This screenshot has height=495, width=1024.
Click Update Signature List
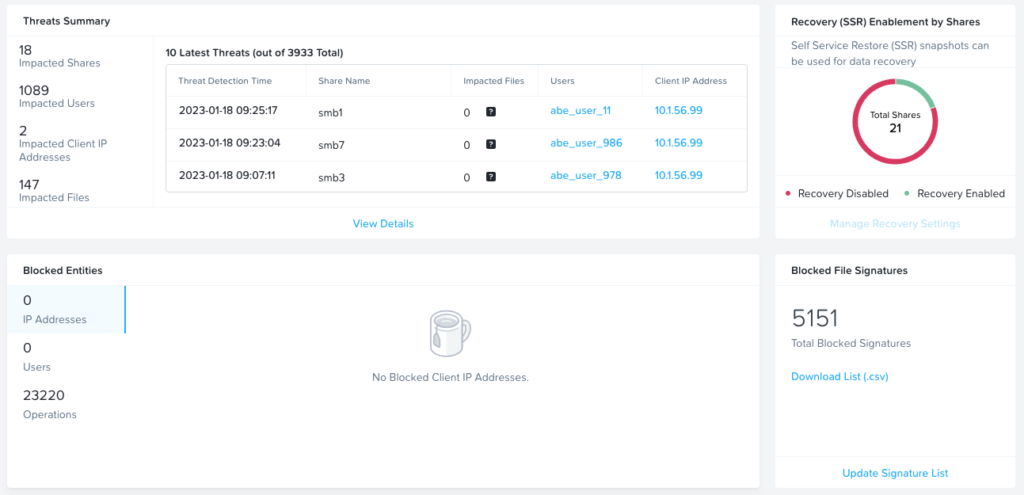pos(895,473)
